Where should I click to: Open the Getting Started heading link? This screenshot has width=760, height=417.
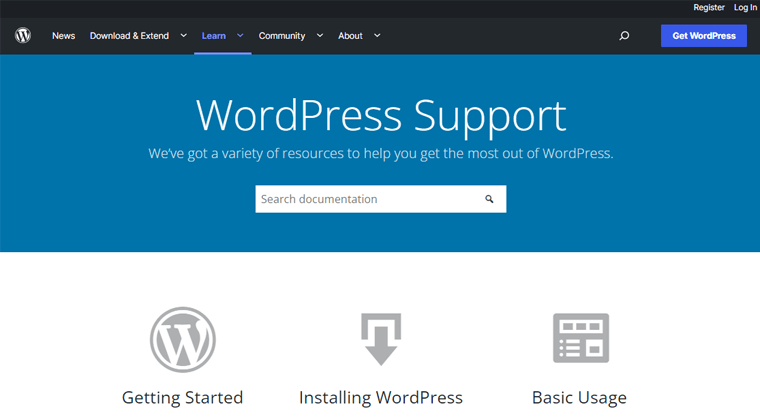182,397
